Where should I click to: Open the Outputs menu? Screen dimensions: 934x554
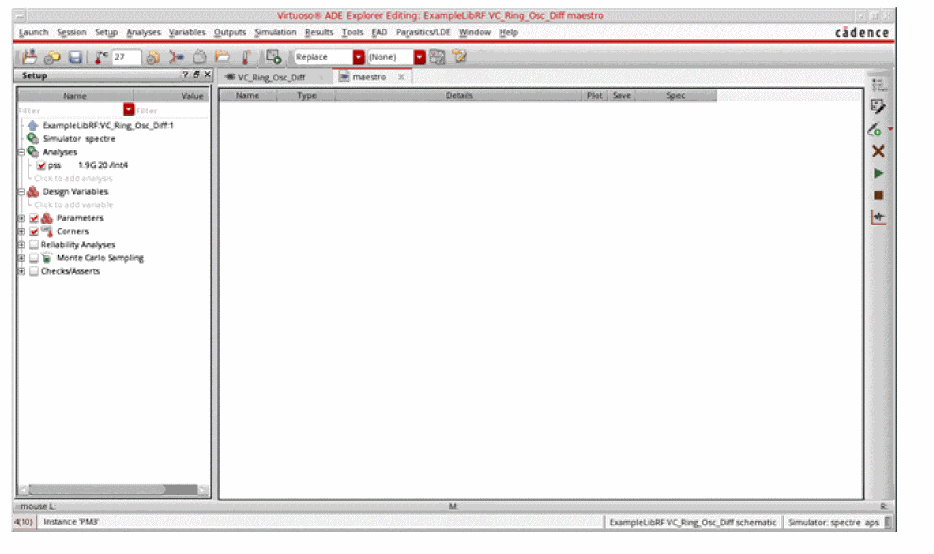coord(230,32)
